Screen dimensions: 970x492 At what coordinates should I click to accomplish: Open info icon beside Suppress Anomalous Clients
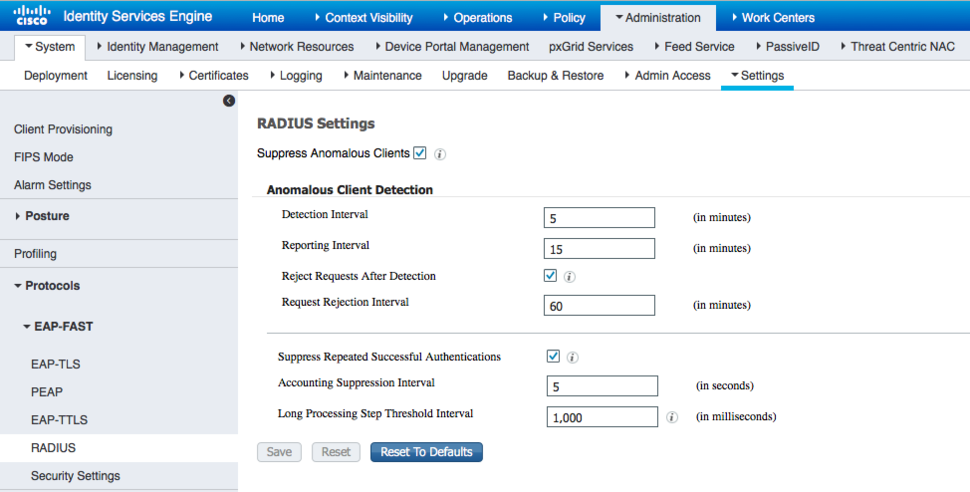440,154
